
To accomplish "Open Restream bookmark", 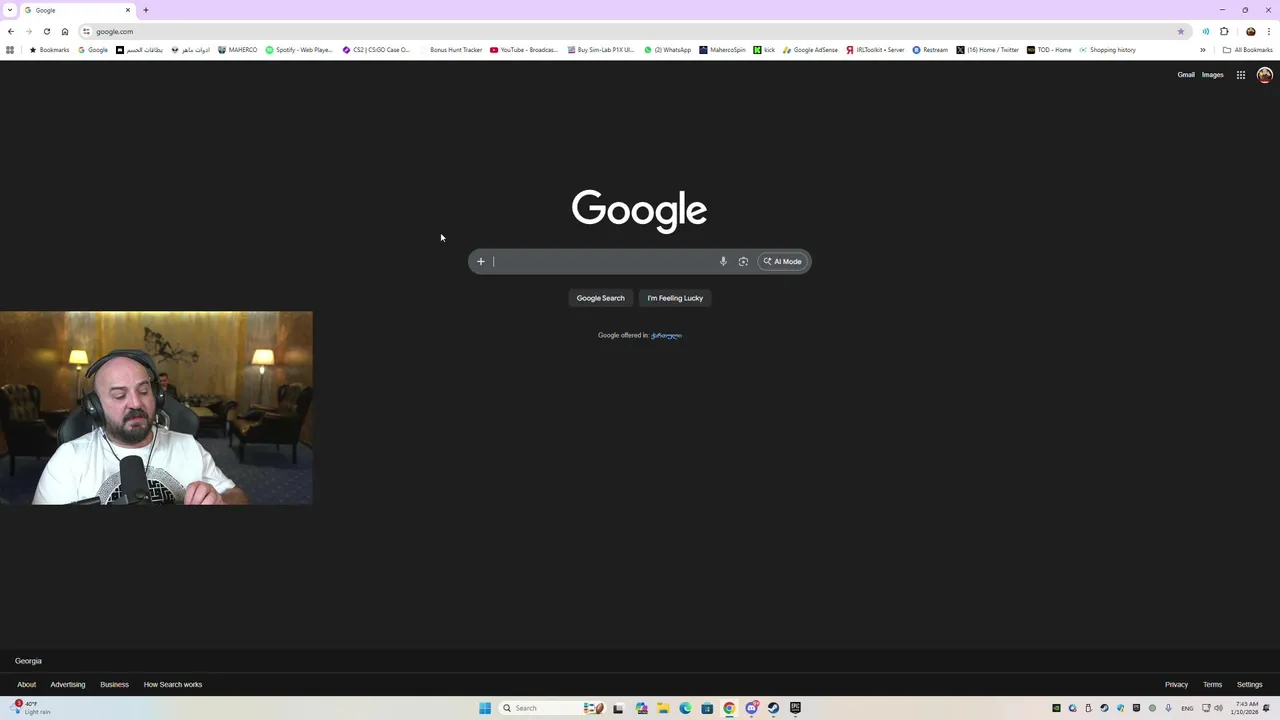I will 930,50.
